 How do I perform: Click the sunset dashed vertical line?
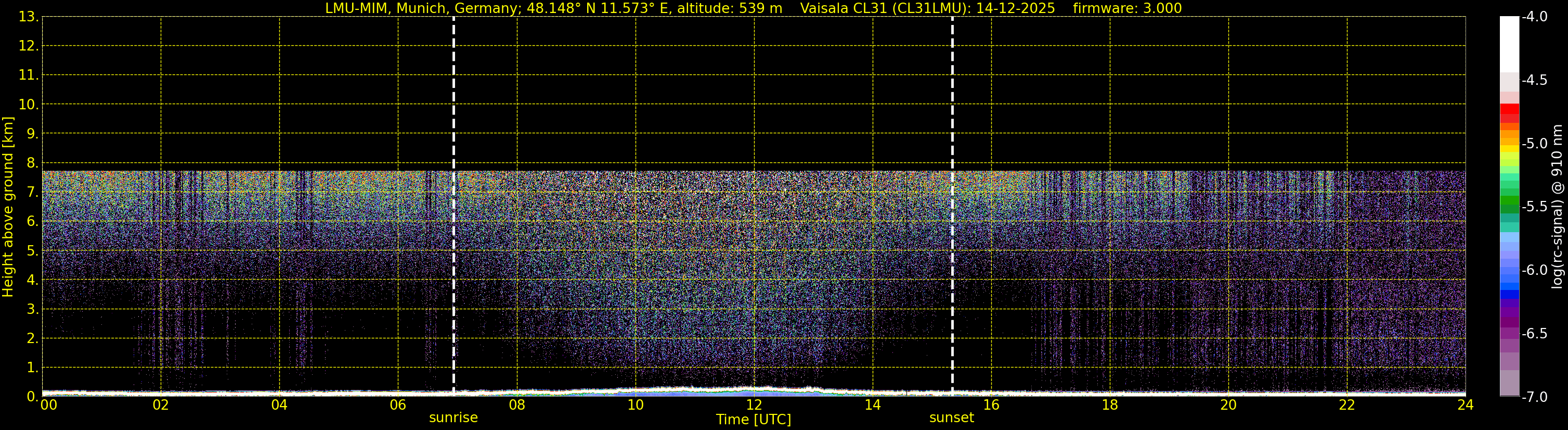coord(952,207)
